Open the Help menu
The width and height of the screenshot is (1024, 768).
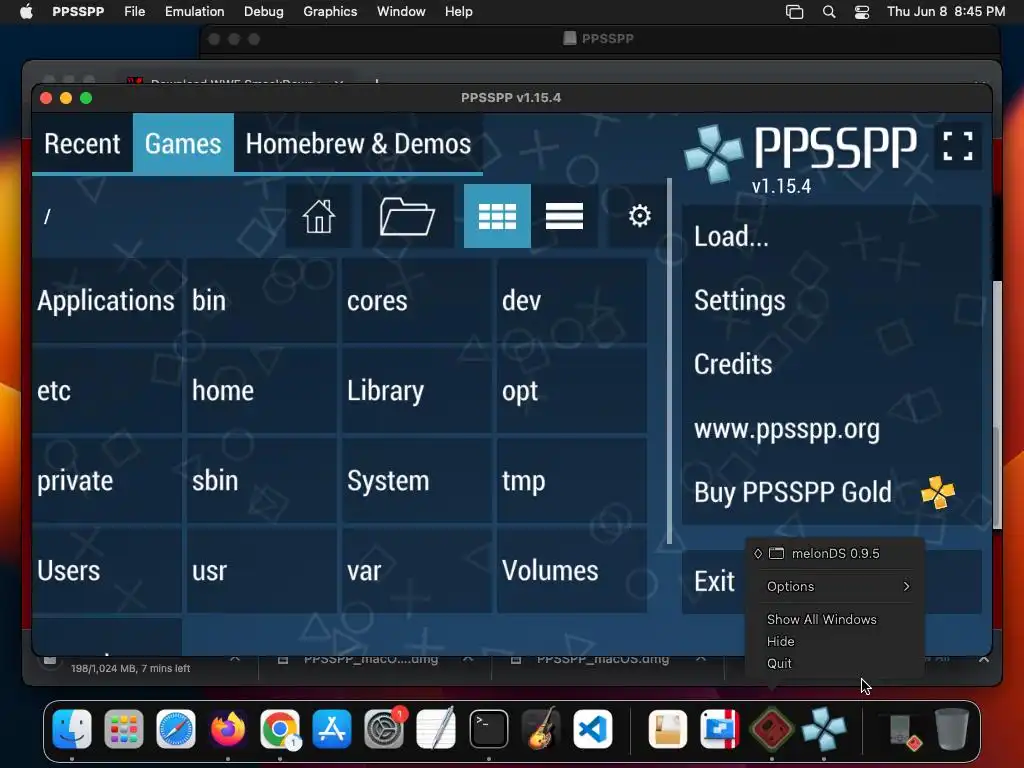click(458, 11)
